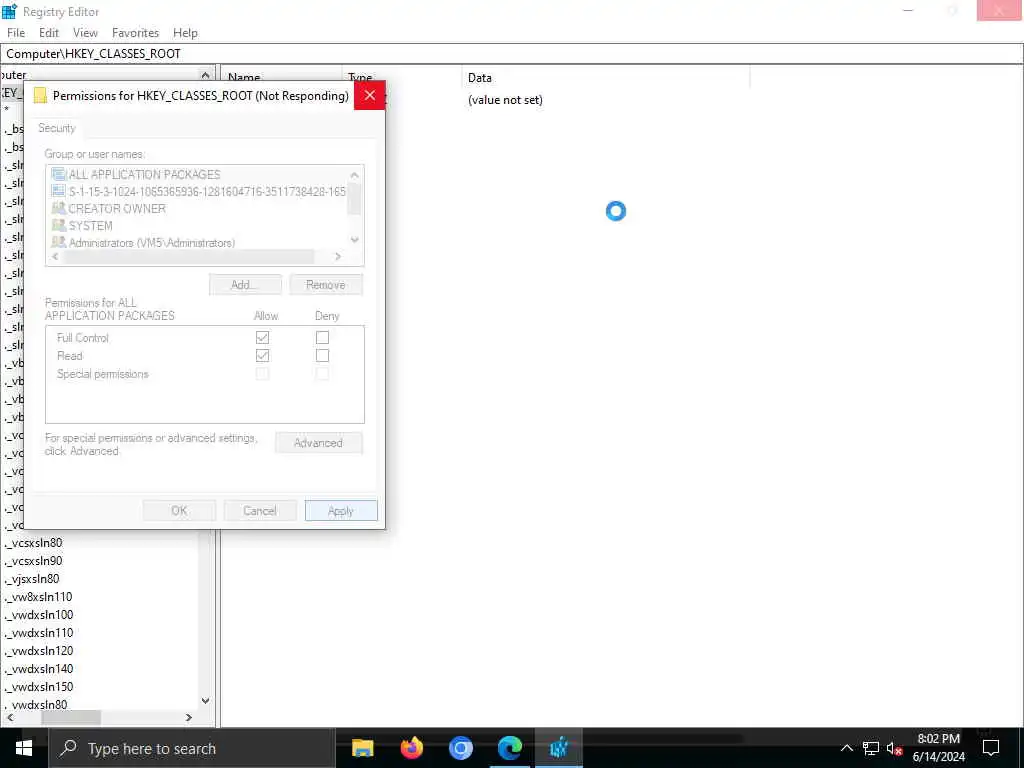The image size is (1024, 768).
Task: Click tree pane horizontal scrollbar thumb
Action: pyautogui.click(x=71, y=718)
